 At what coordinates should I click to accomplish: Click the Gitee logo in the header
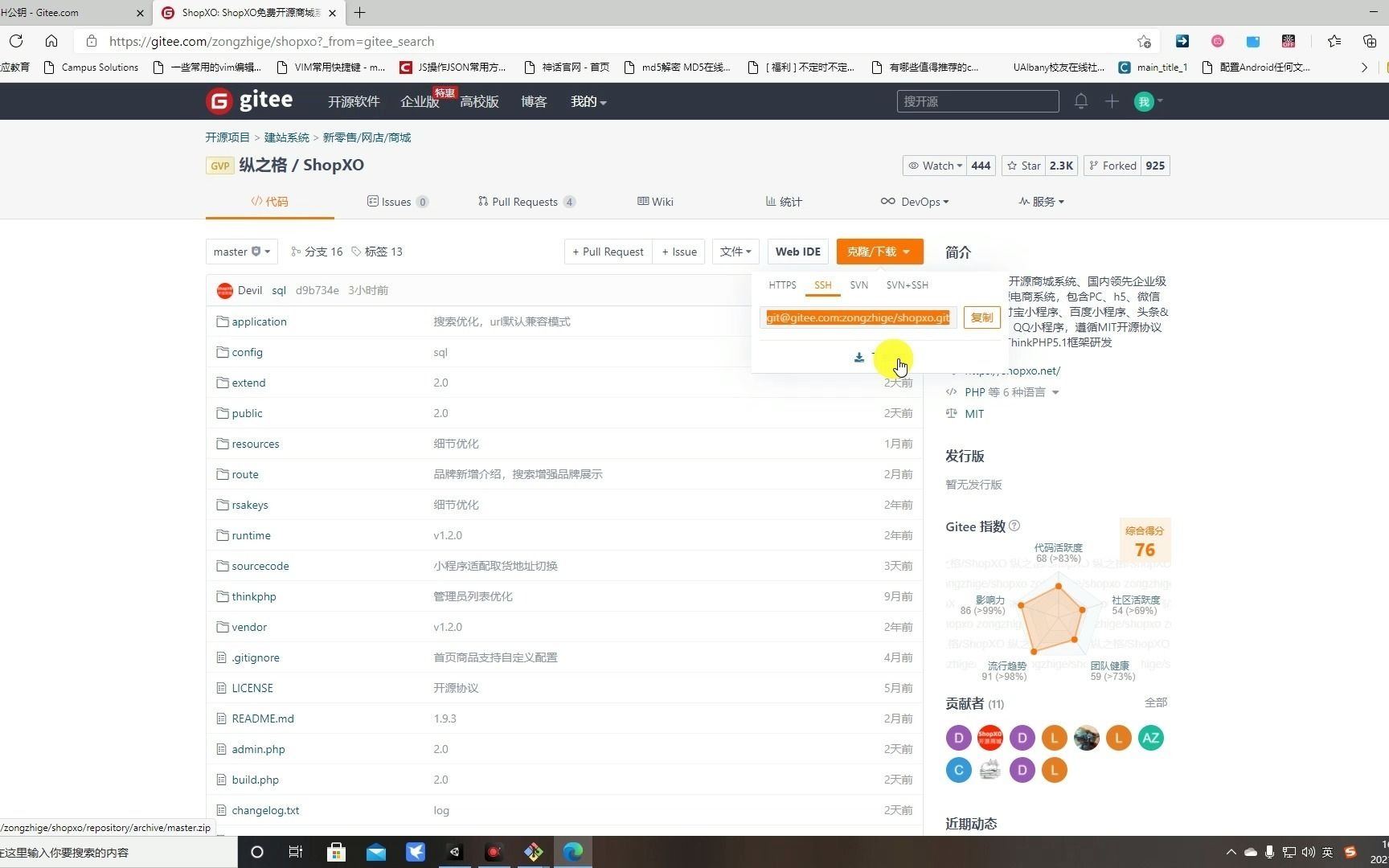pyautogui.click(x=249, y=101)
